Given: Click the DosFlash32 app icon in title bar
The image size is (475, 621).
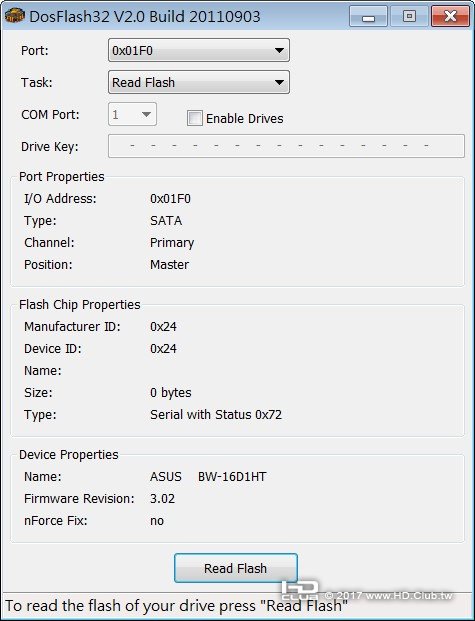Looking at the screenshot, I should pyautogui.click(x=15, y=16).
